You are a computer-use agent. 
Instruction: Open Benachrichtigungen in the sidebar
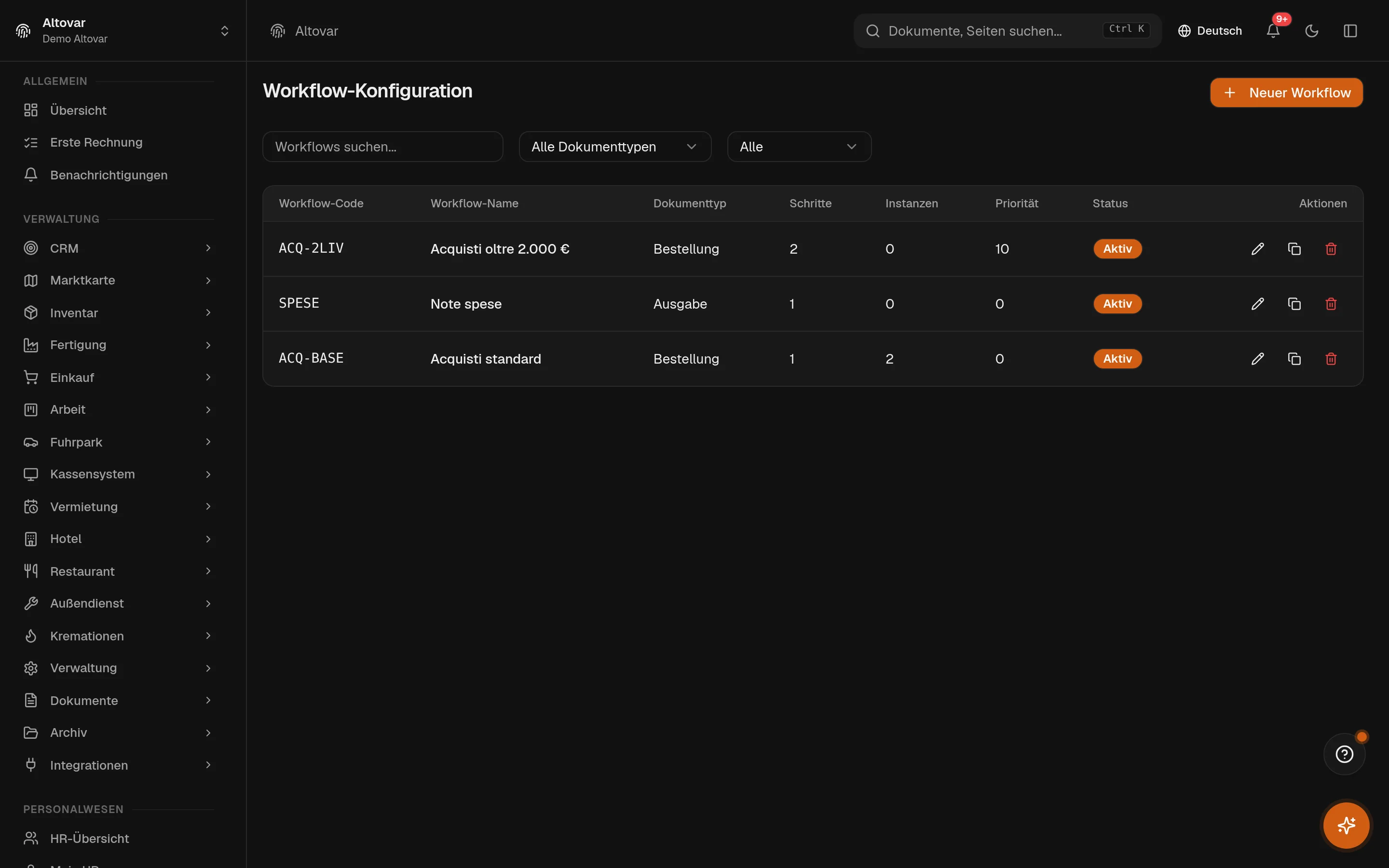click(x=118, y=175)
